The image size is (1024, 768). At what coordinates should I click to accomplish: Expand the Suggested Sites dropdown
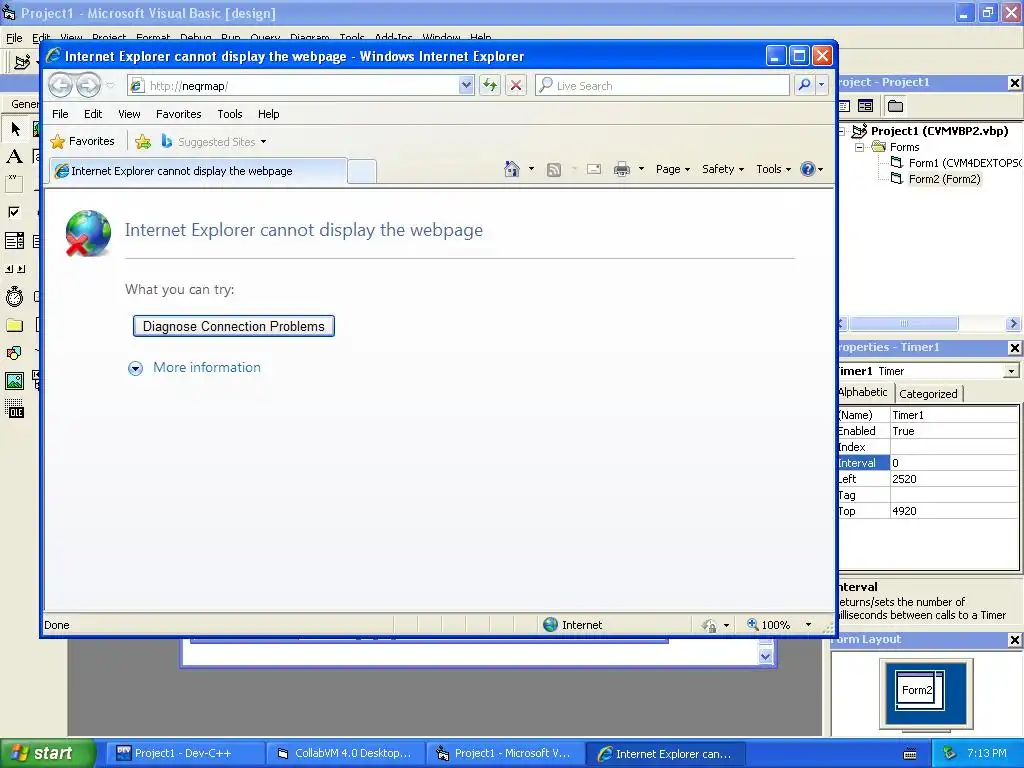point(263,142)
